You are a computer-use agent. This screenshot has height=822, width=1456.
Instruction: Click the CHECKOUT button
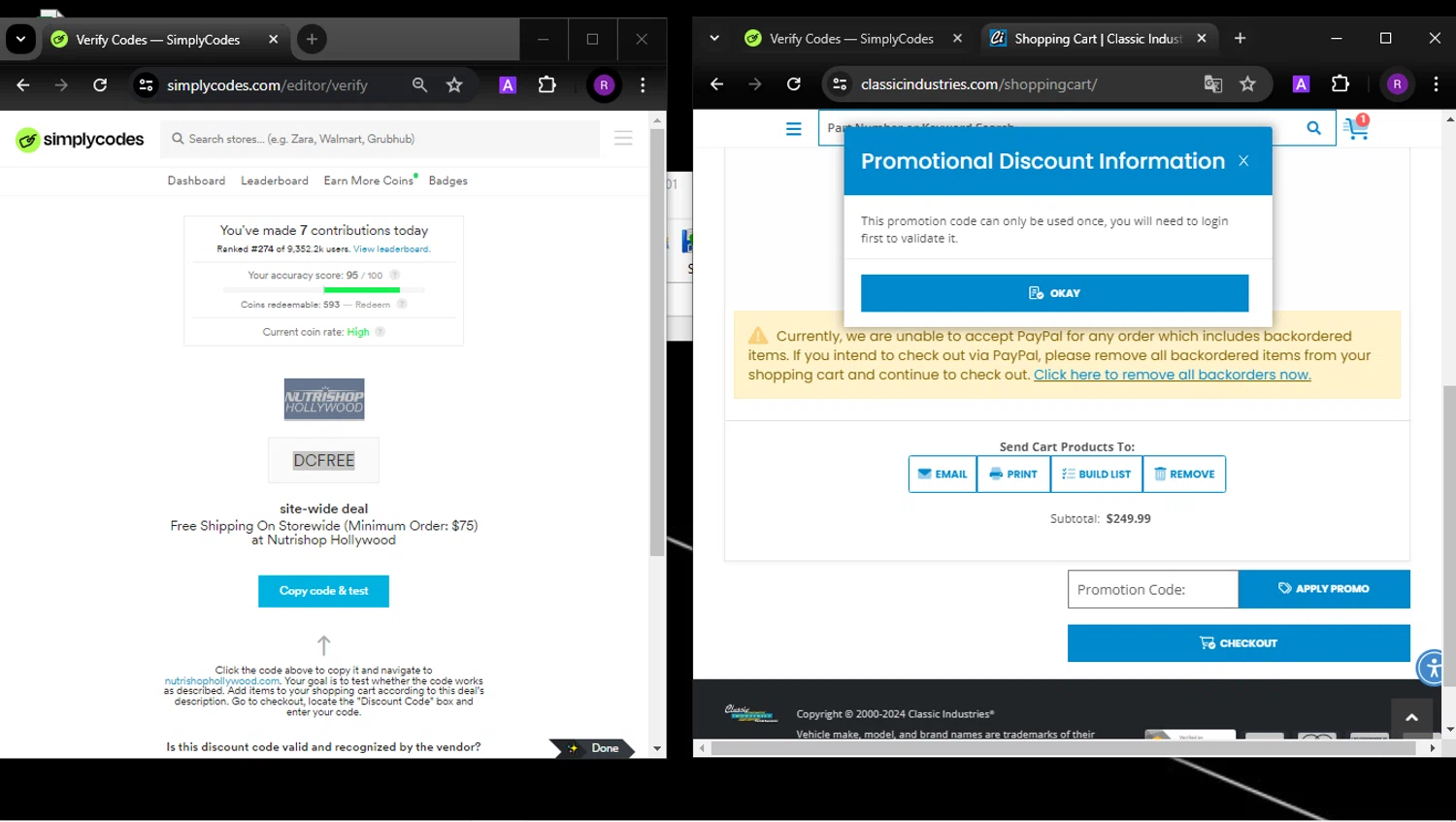pos(1239,643)
